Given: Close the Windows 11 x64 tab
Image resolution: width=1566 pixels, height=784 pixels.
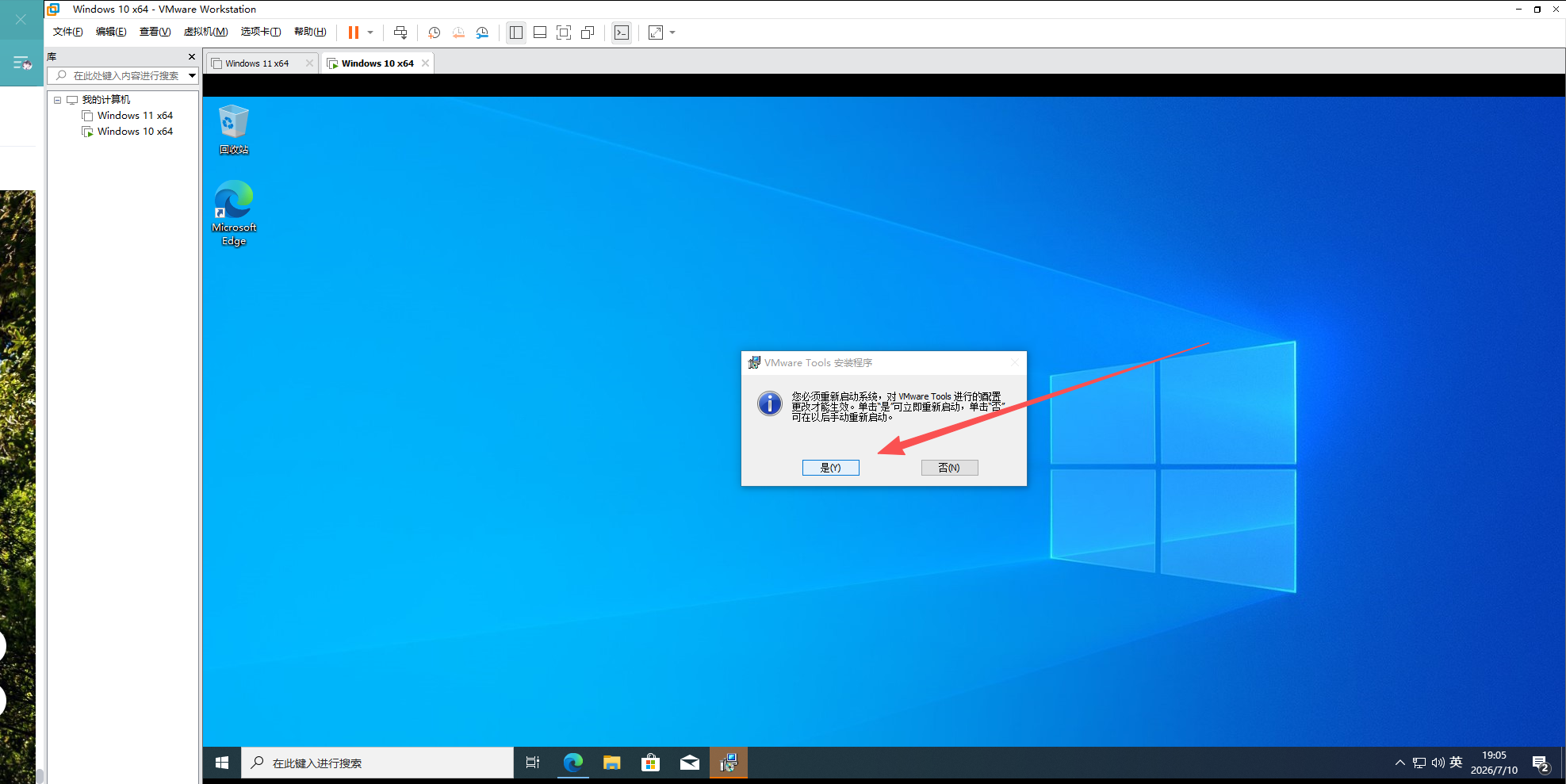Looking at the screenshot, I should point(309,63).
